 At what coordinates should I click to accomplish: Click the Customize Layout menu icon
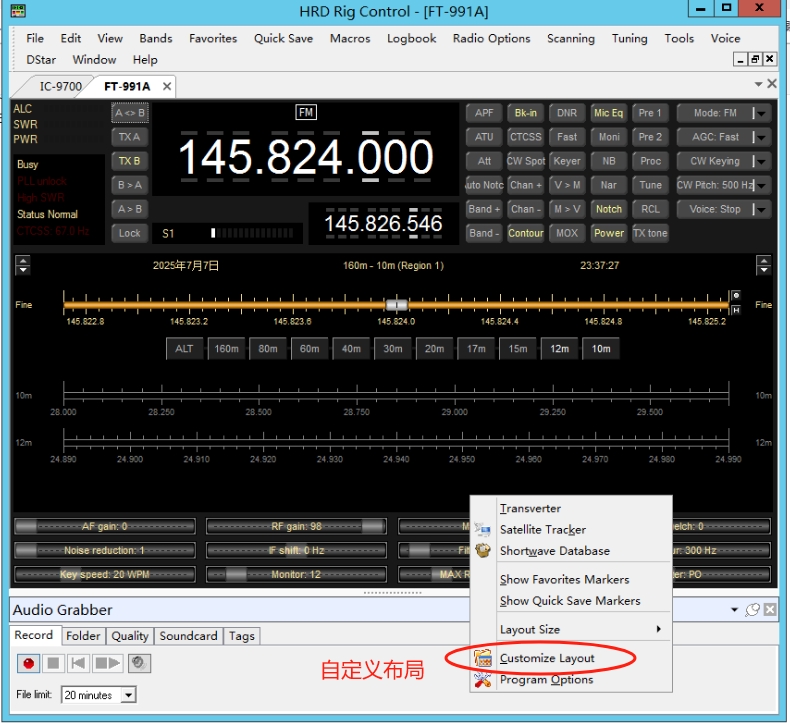point(483,658)
